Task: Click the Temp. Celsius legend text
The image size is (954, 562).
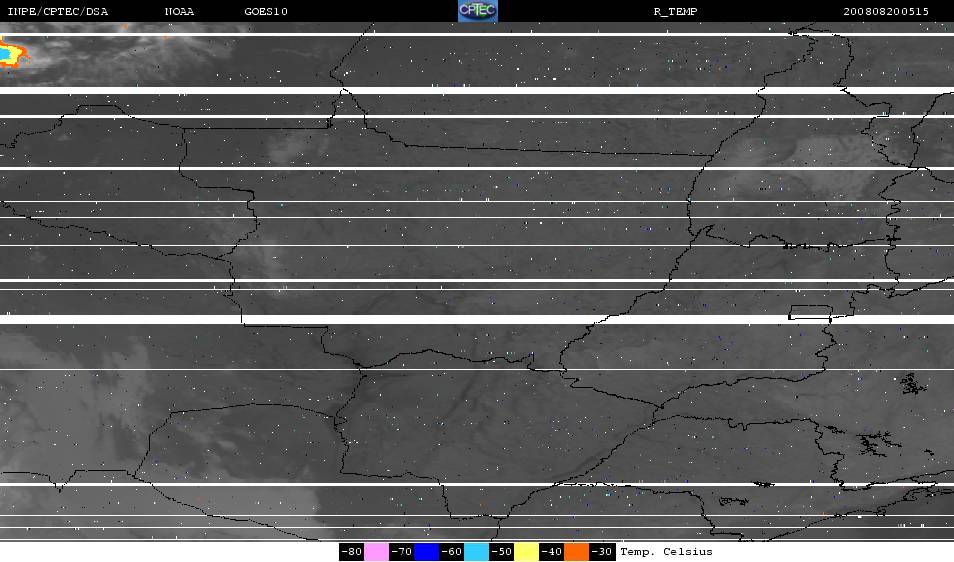Action: coord(666,551)
